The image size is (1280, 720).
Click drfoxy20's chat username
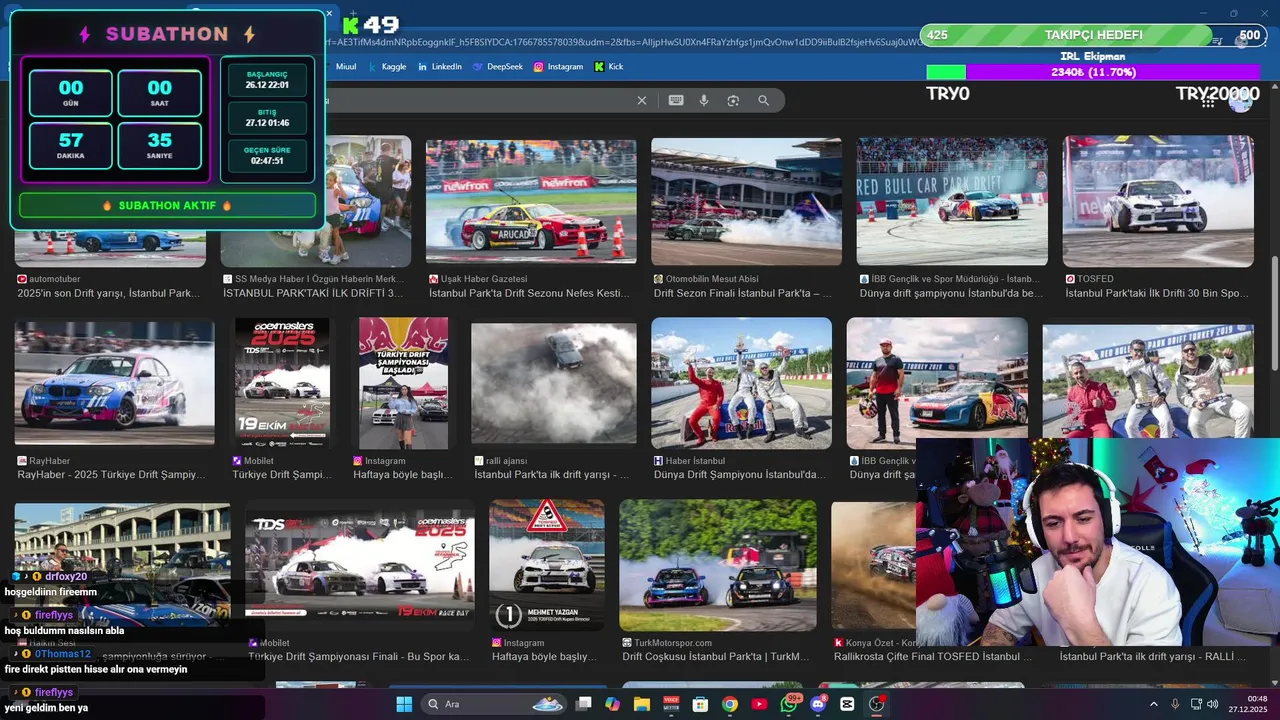pyautogui.click(x=66, y=577)
